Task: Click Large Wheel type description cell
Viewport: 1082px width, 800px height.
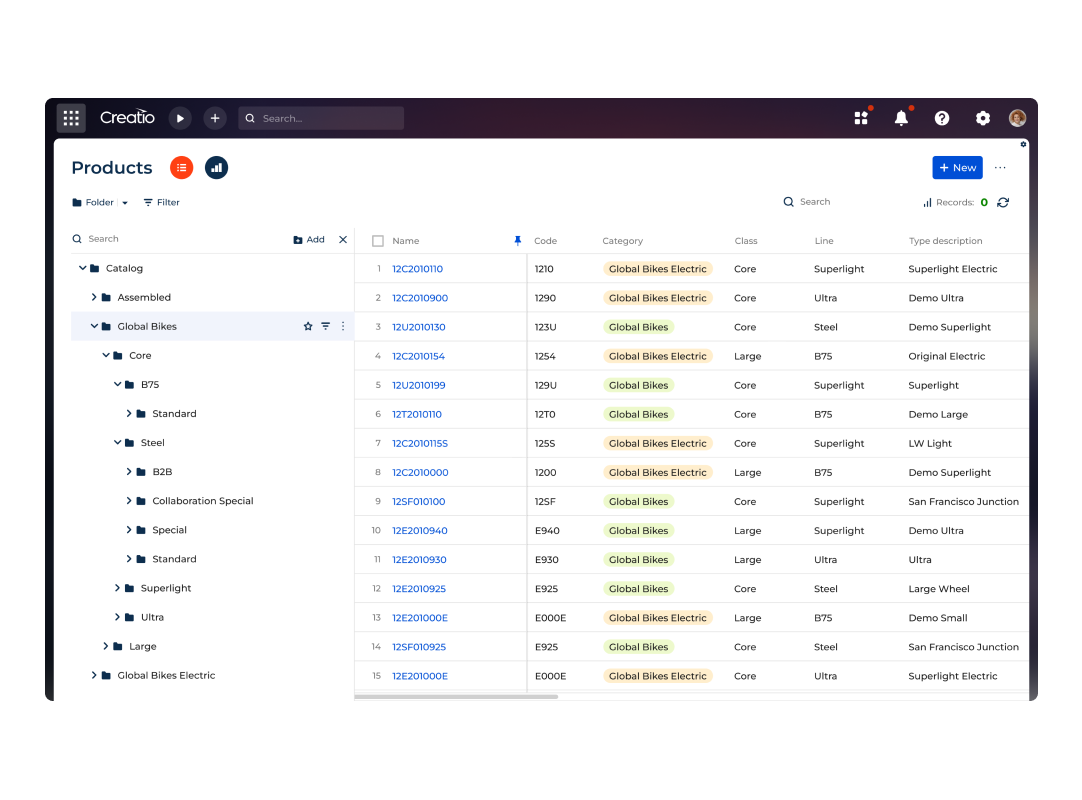Action: click(938, 589)
